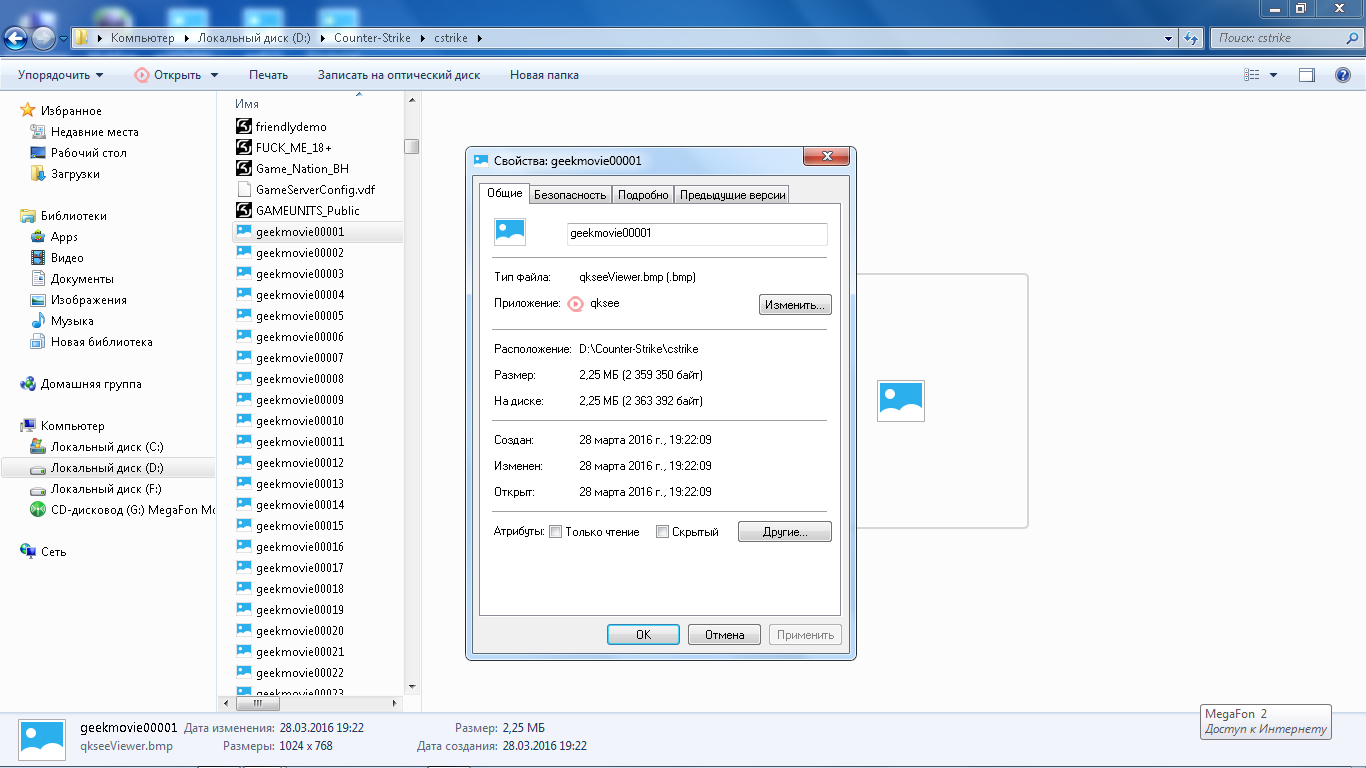Click the Видео library icon

[38, 258]
